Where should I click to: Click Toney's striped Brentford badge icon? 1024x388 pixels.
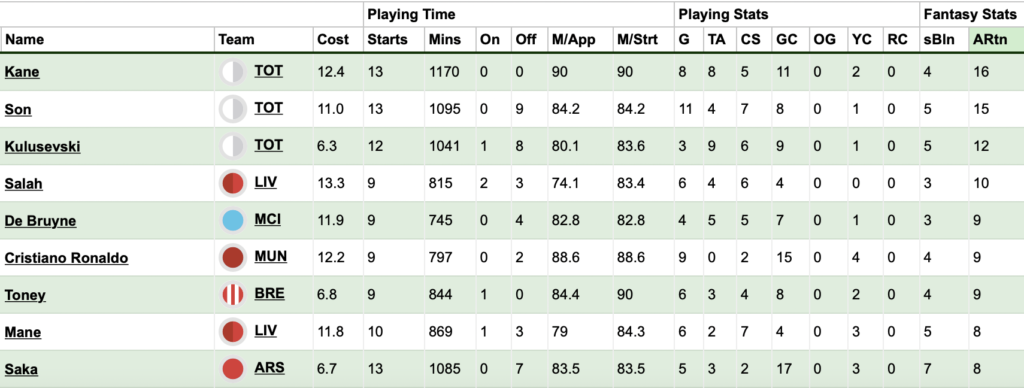click(233, 295)
